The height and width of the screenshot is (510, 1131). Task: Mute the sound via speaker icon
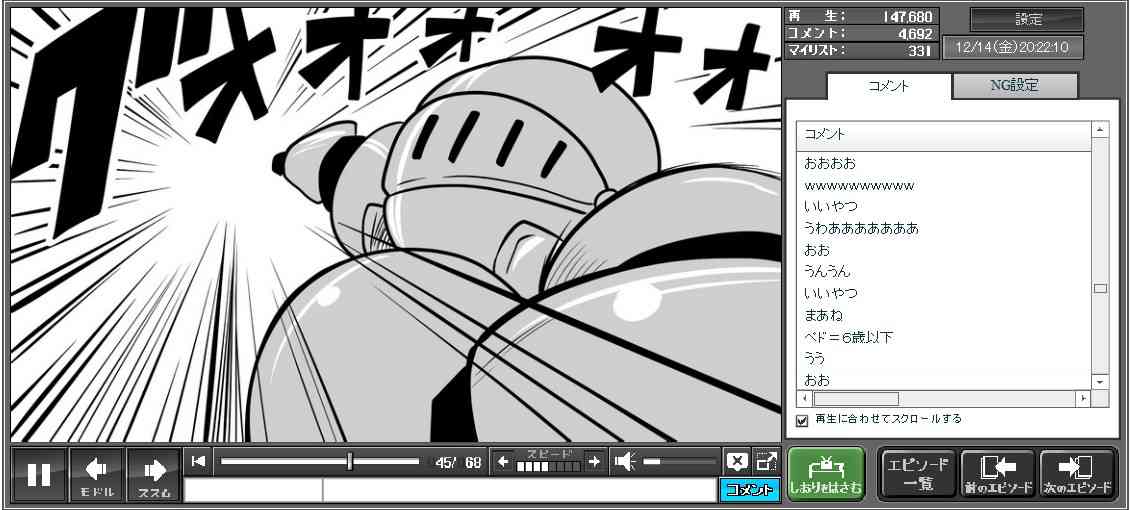[x=625, y=462]
